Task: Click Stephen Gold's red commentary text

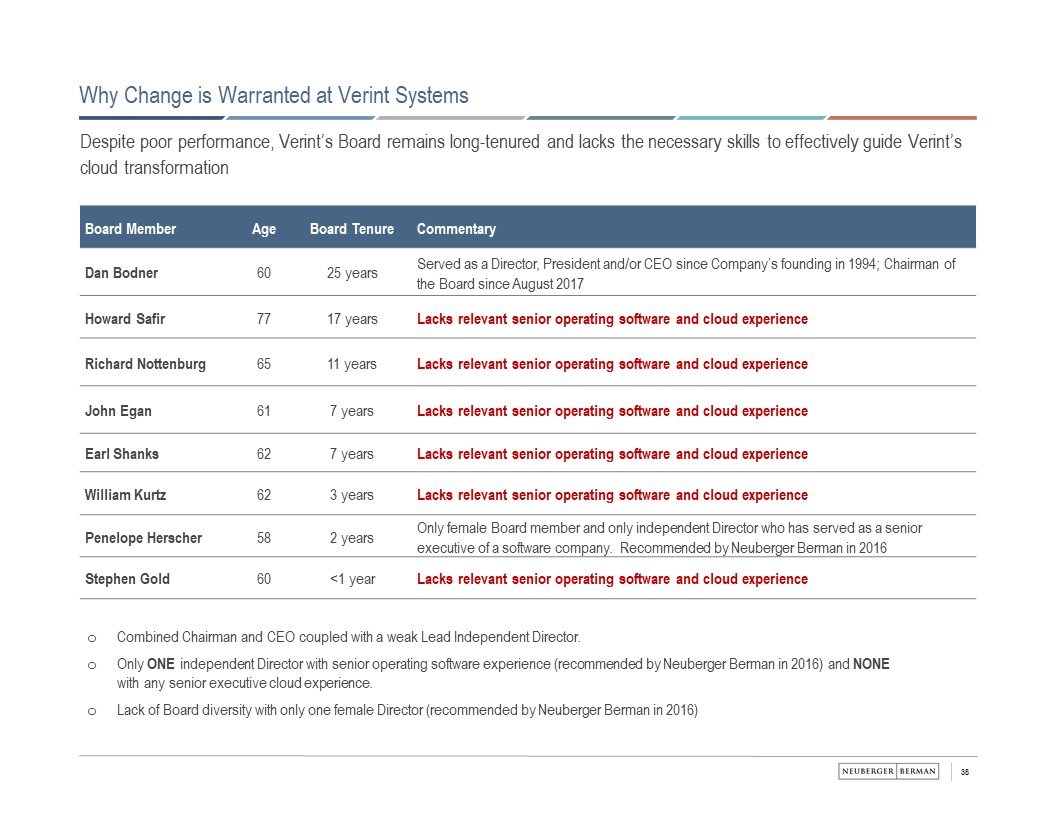Action: [x=612, y=579]
